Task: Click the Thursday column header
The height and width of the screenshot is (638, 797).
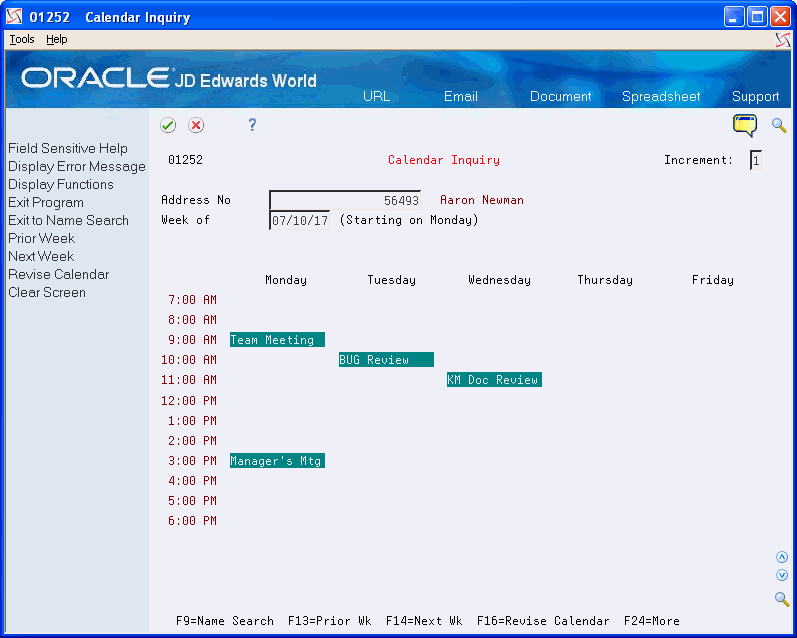Action: (605, 280)
